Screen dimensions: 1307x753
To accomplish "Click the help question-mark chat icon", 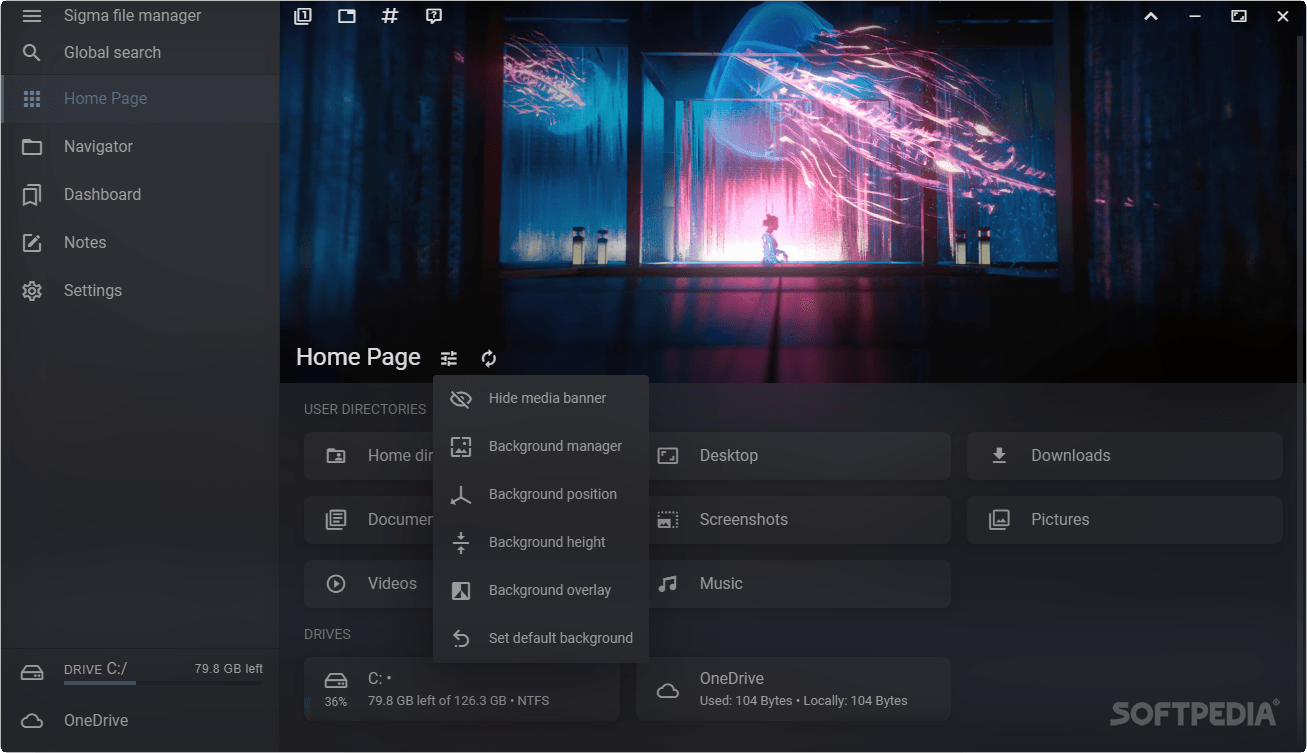I will (434, 16).
